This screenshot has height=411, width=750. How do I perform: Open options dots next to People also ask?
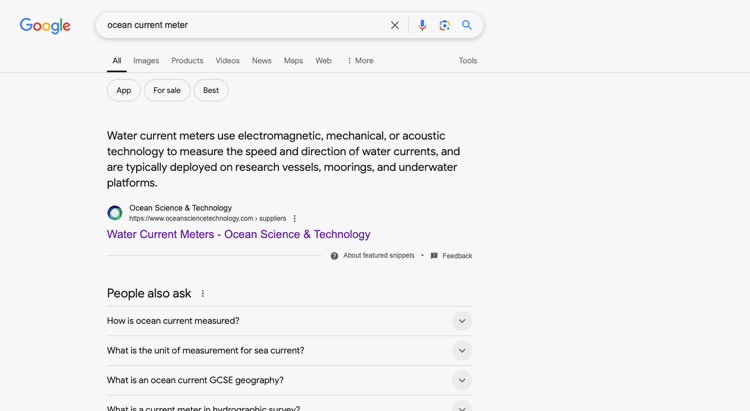[203, 293]
